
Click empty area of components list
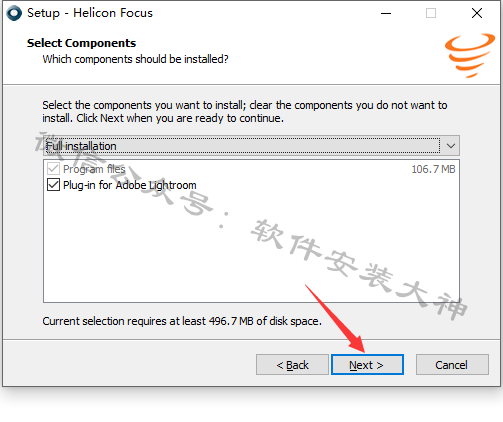coord(251,247)
